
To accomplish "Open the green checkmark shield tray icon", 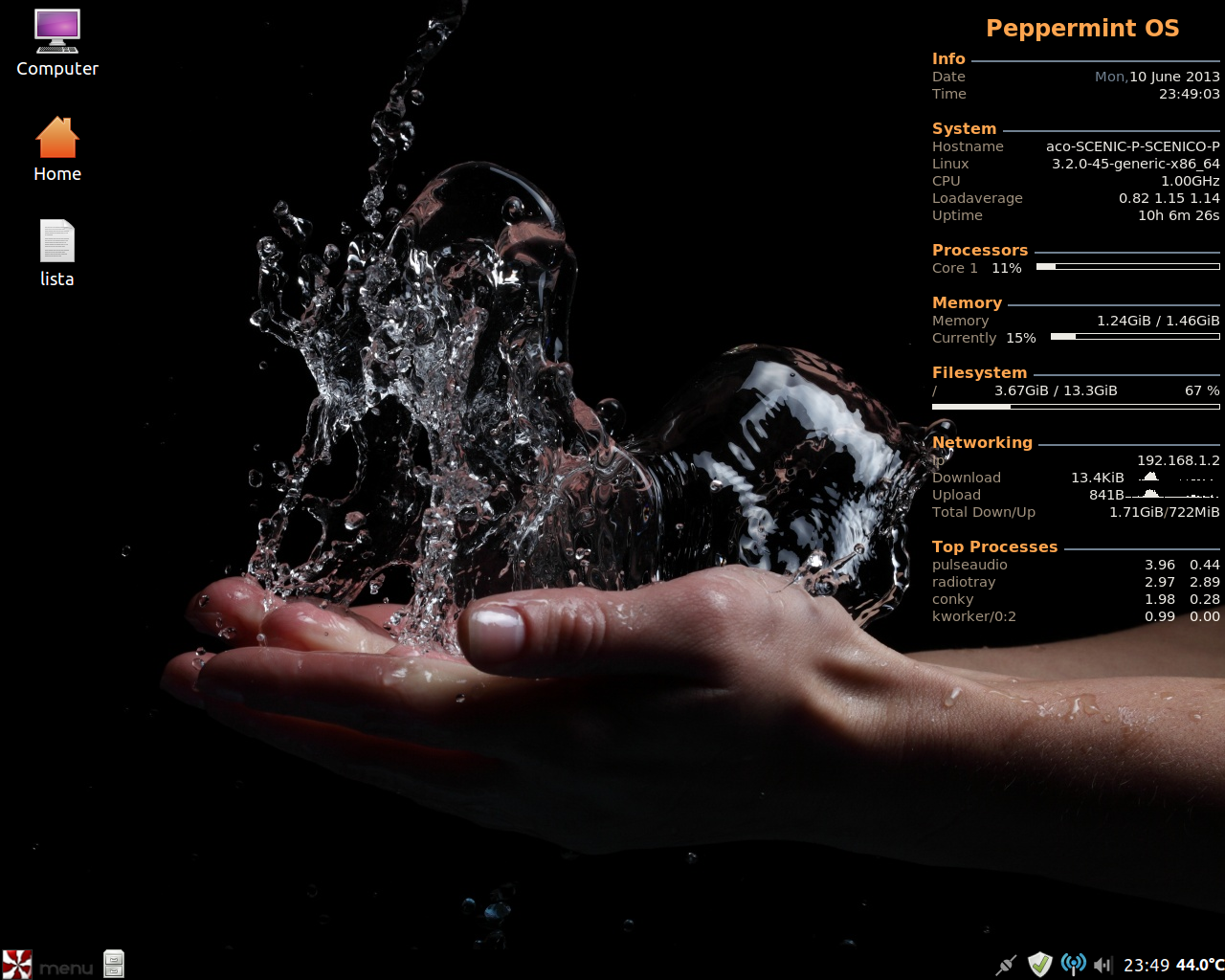I will click(1039, 965).
